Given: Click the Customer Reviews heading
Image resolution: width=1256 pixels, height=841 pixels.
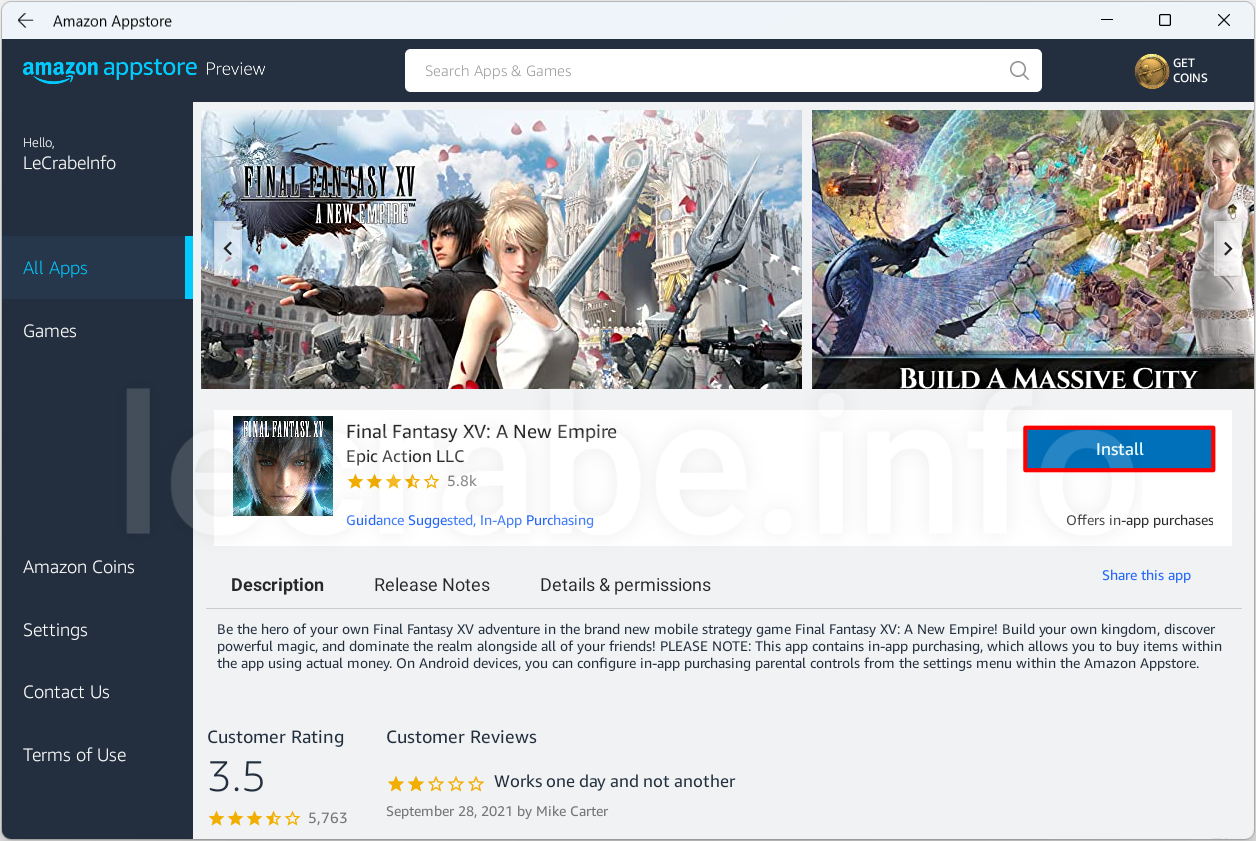Looking at the screenshot, I should click(461, 737).
